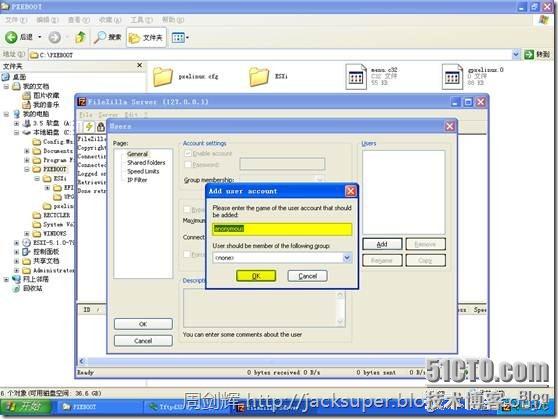Select the gpxelinux.0 file icon
The height and width of the screenshot is (419, 558).
(452, 77)
